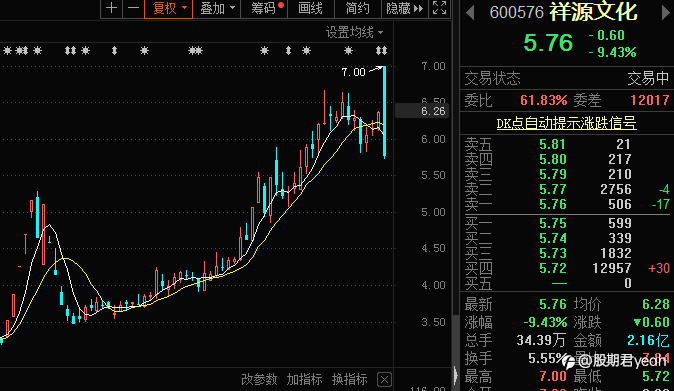
Task: Open the 复权 dropdown
Action: 168,8
